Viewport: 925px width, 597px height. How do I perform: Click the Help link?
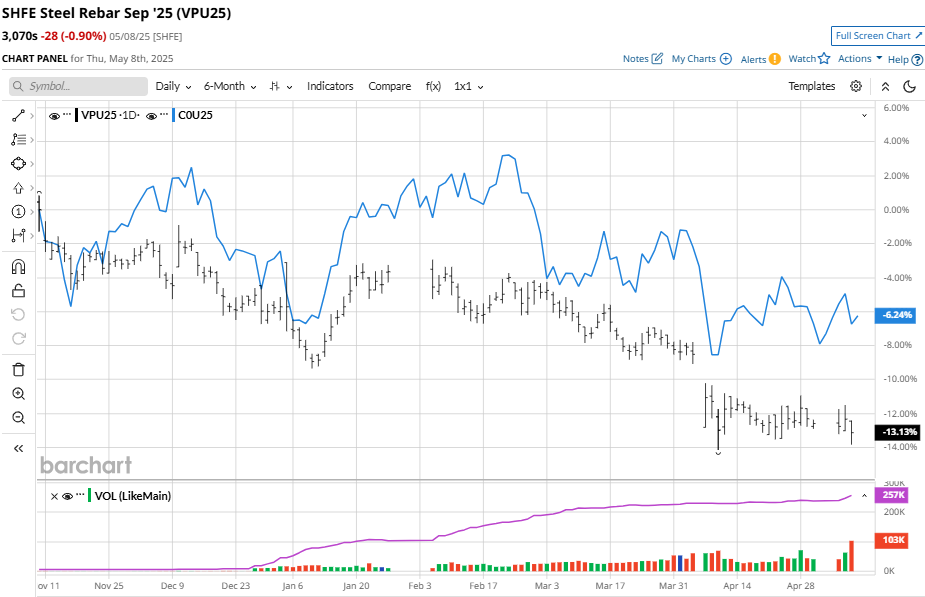898,59
